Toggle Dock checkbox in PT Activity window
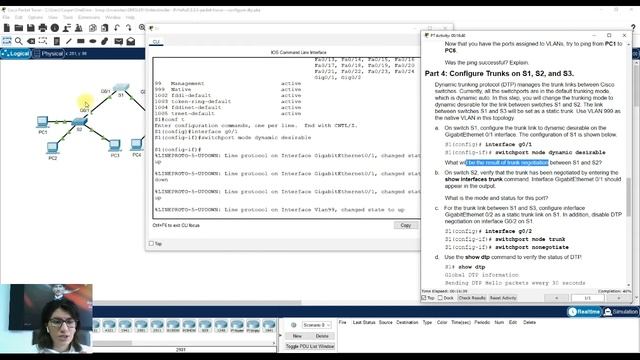The width and height of the screenshot is (640, 360). click(440, 298)
